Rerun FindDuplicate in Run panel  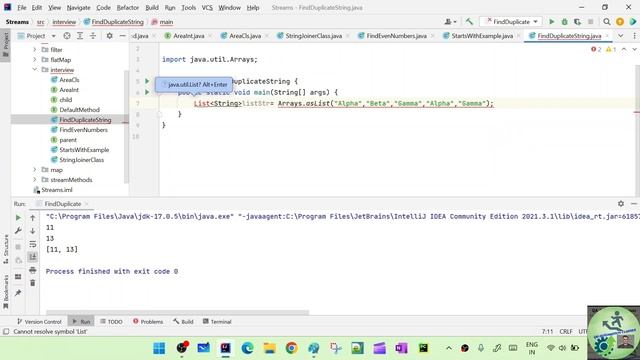[x=18, y=218]
